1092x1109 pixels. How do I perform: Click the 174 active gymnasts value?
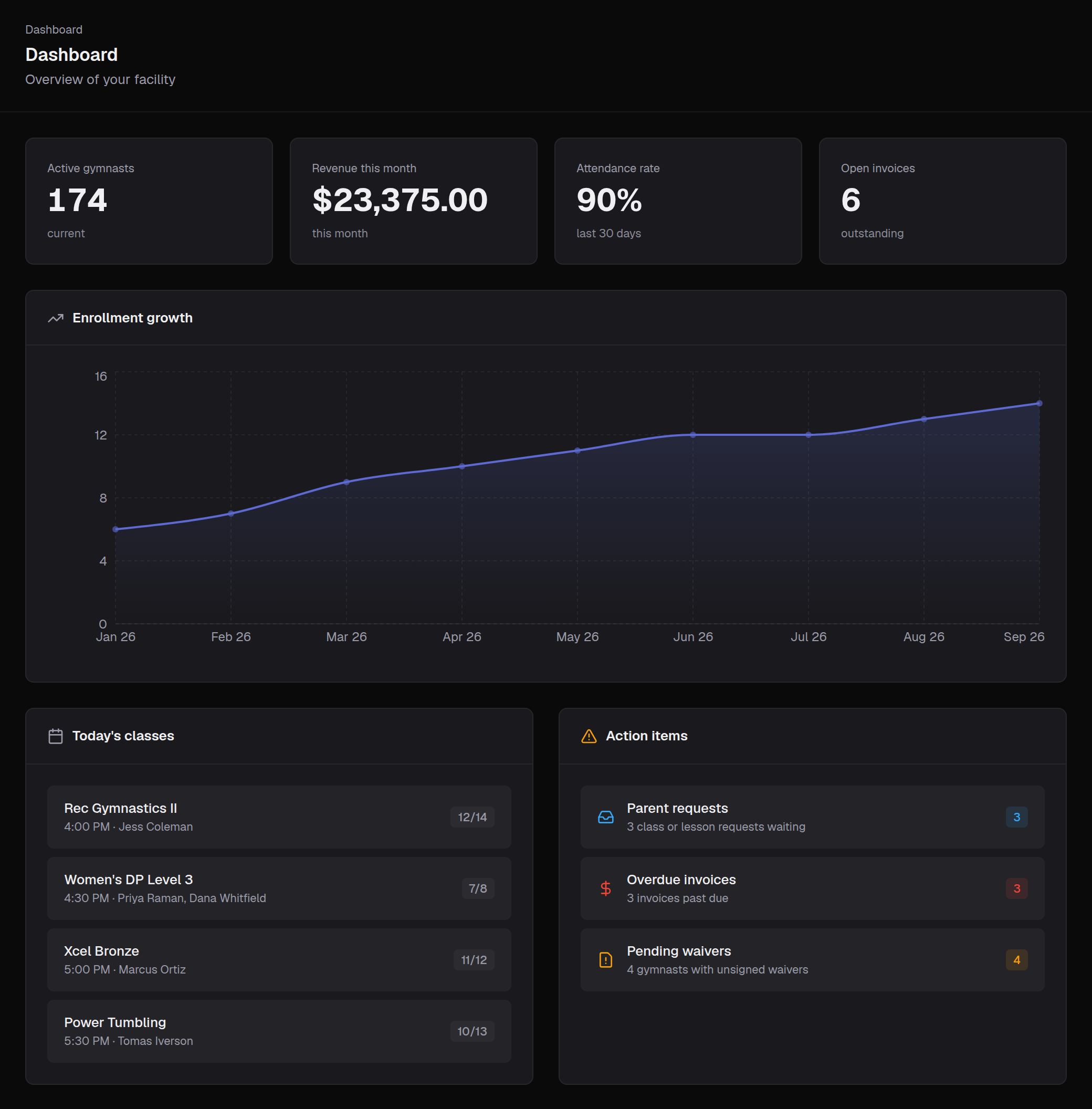click(77, 200)
